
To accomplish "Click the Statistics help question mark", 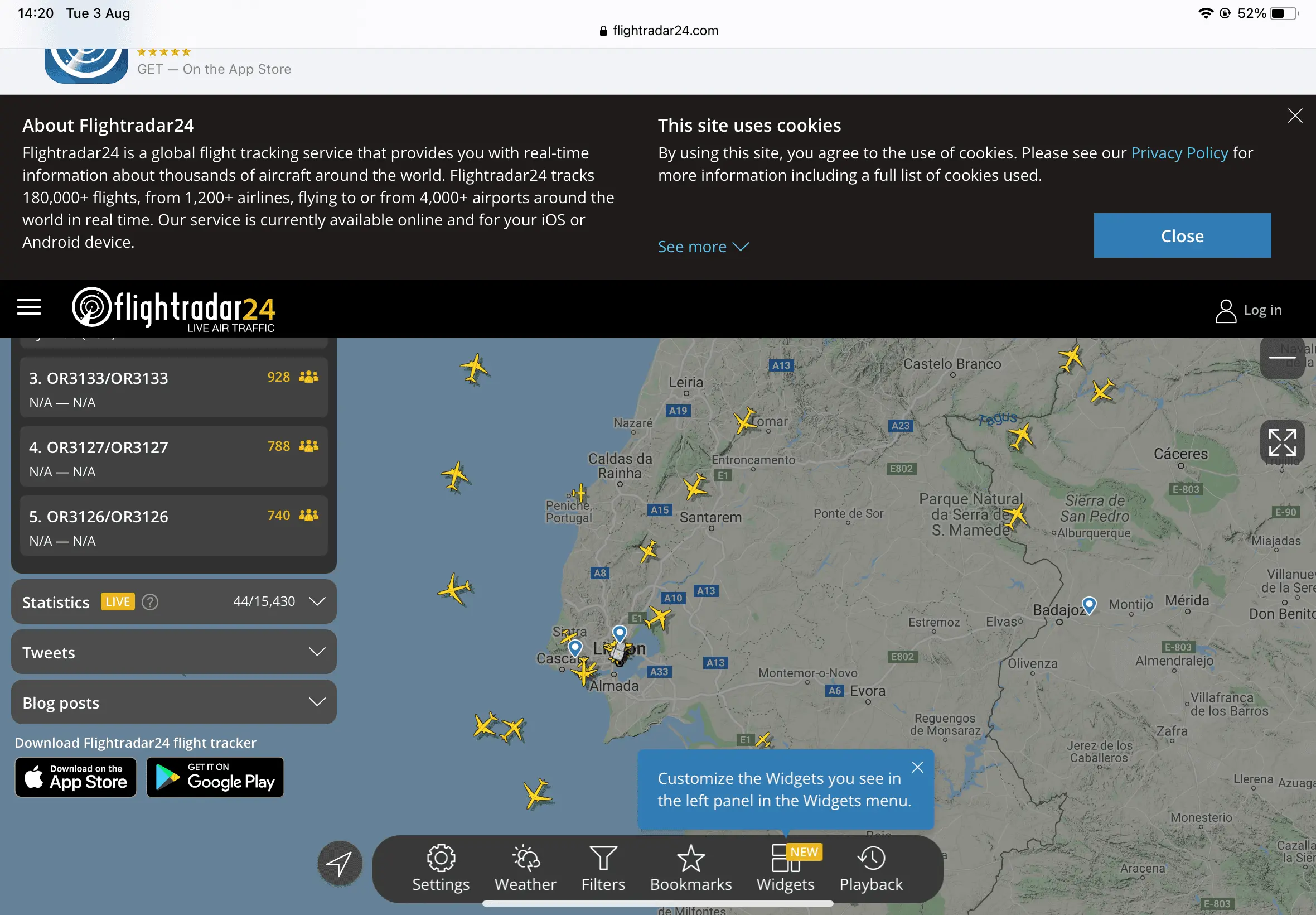I will tap(150, 602).
